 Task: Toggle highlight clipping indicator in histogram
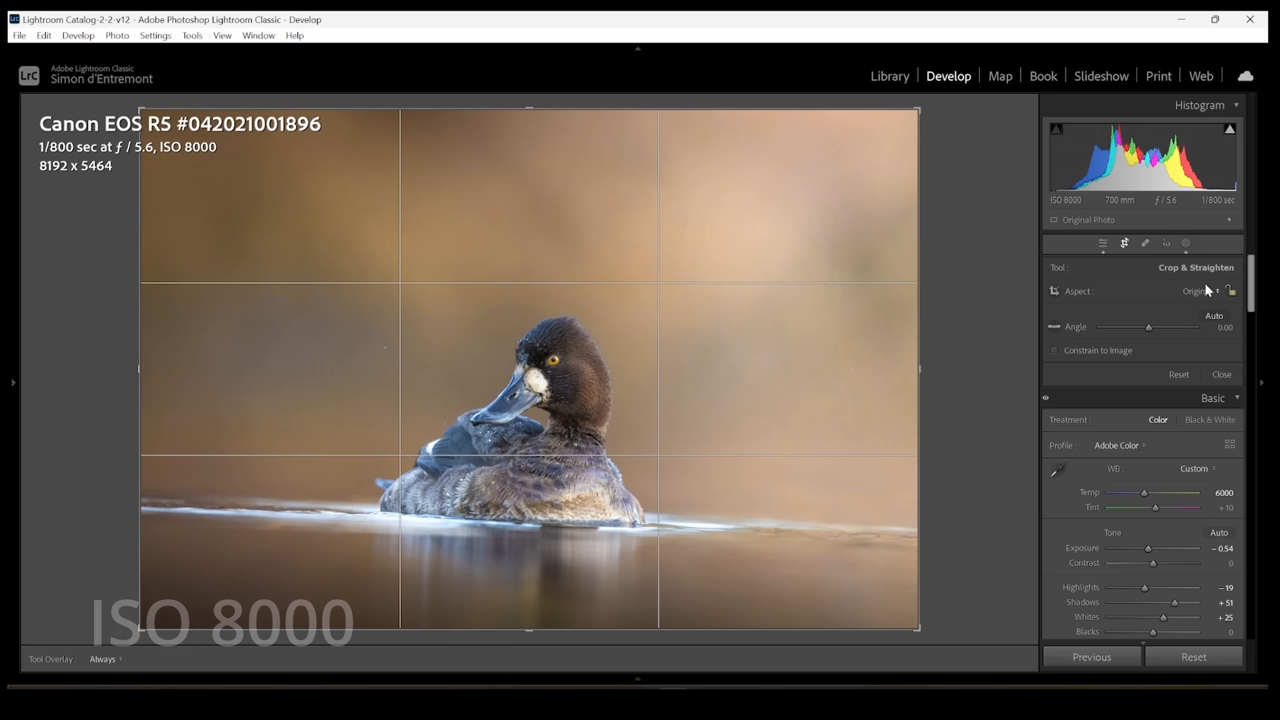pos(1230,129)
